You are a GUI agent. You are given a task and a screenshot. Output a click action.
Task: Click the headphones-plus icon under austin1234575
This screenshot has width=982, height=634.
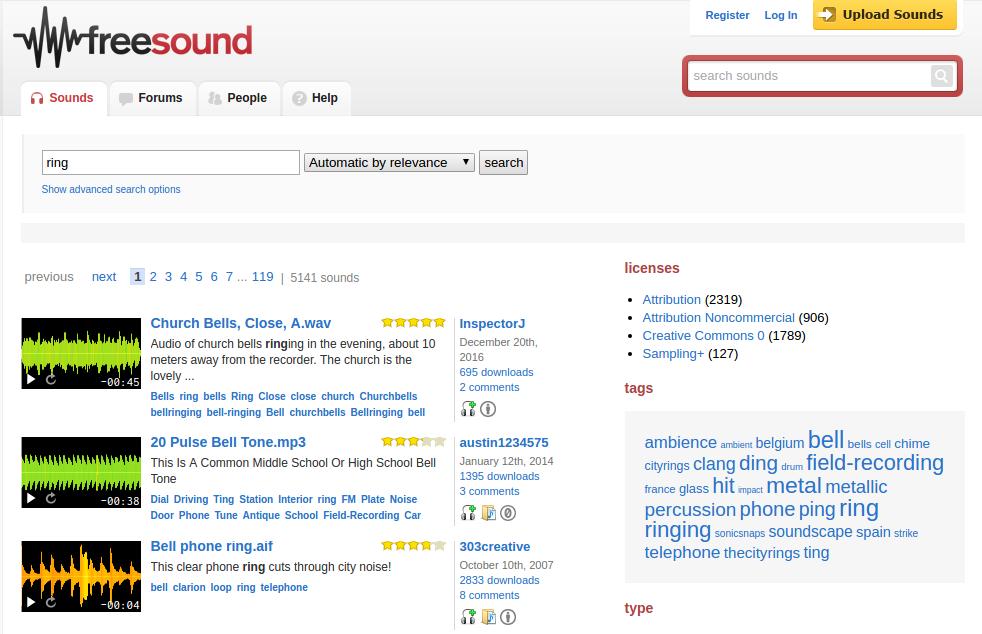pyautogui.click(x=468, y=513)
